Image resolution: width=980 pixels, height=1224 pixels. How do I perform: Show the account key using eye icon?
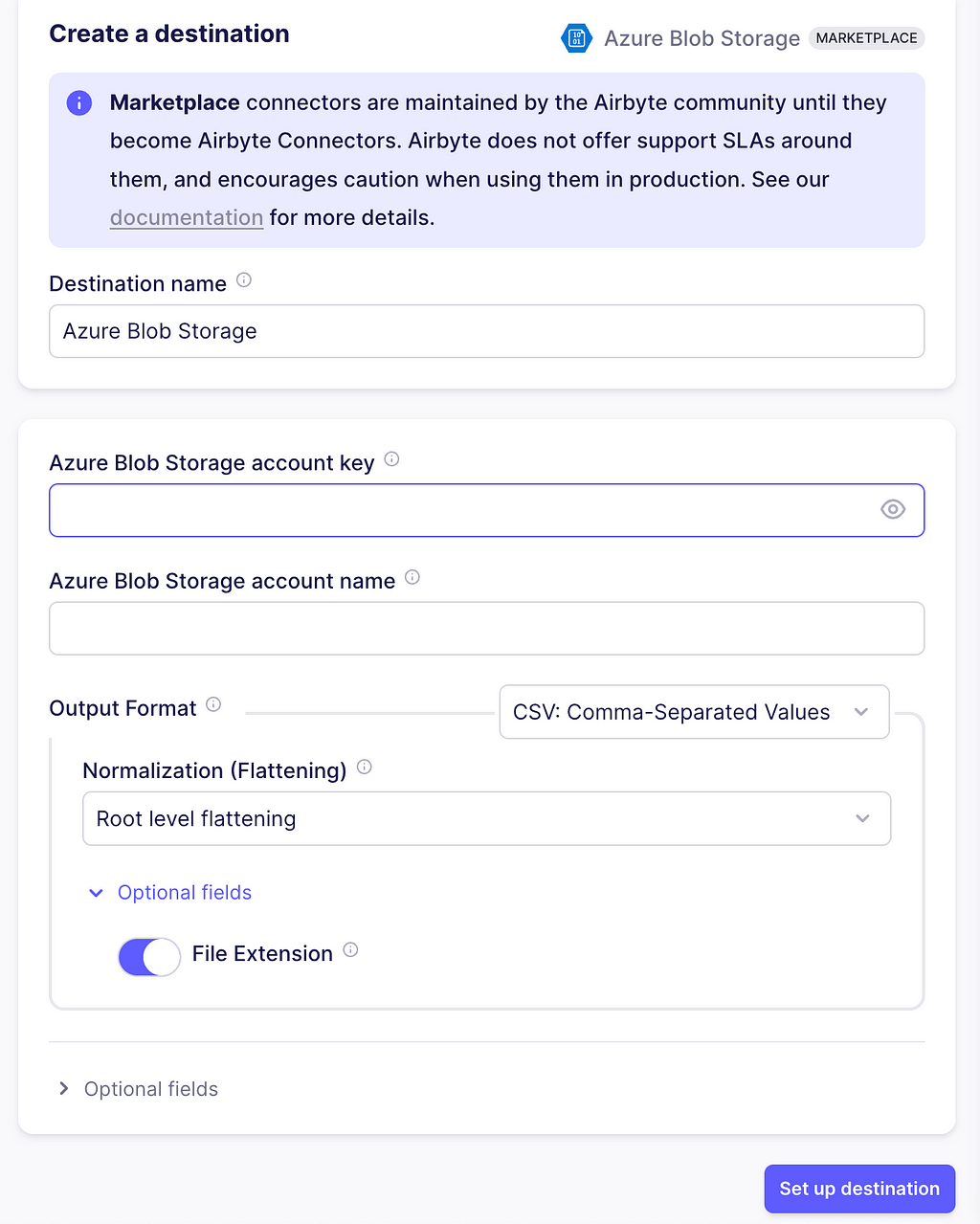[893, 509]
